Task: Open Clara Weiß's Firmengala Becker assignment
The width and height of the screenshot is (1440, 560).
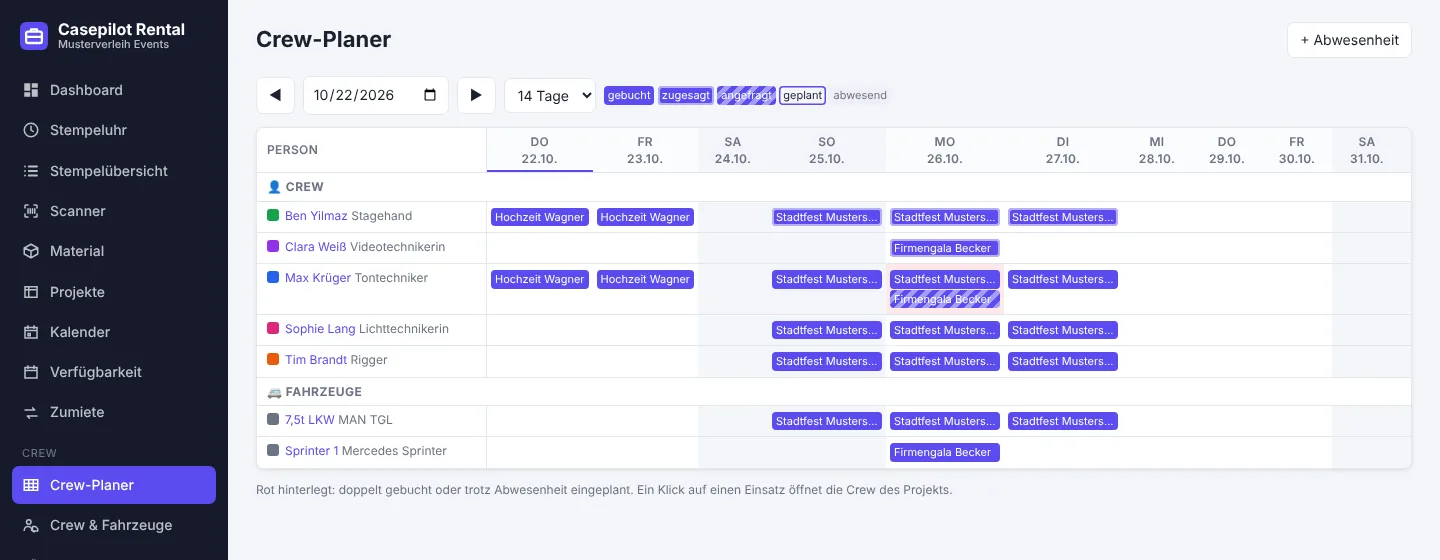Action: 945,248
